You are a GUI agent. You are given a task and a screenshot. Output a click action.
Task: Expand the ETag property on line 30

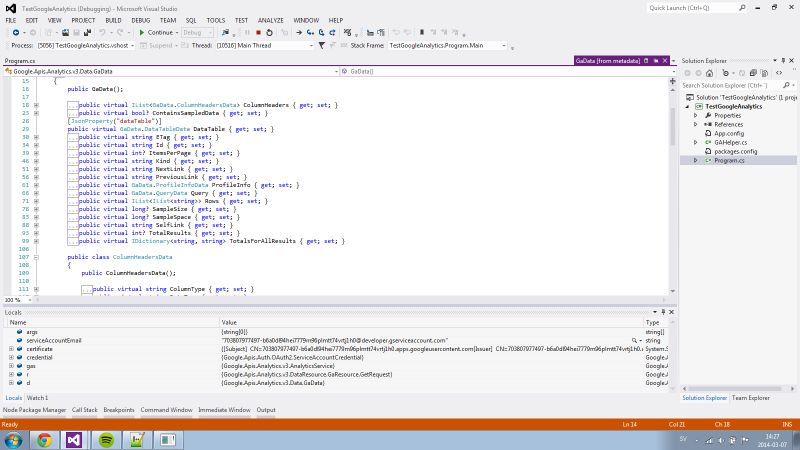[x=36, y=137]
